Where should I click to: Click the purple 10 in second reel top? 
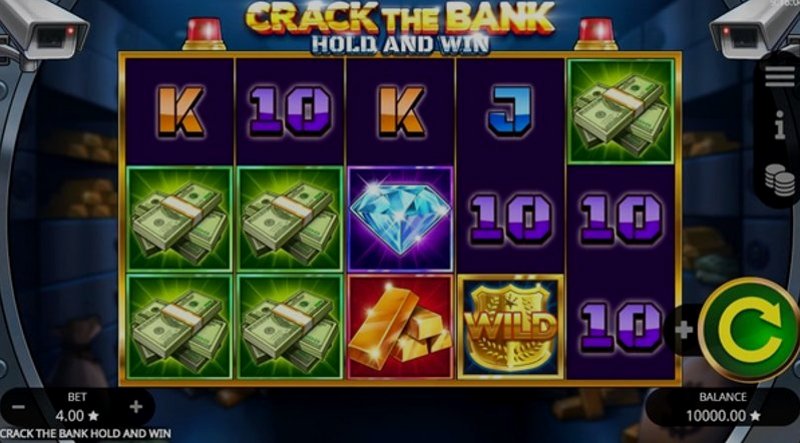coord(290,111)
